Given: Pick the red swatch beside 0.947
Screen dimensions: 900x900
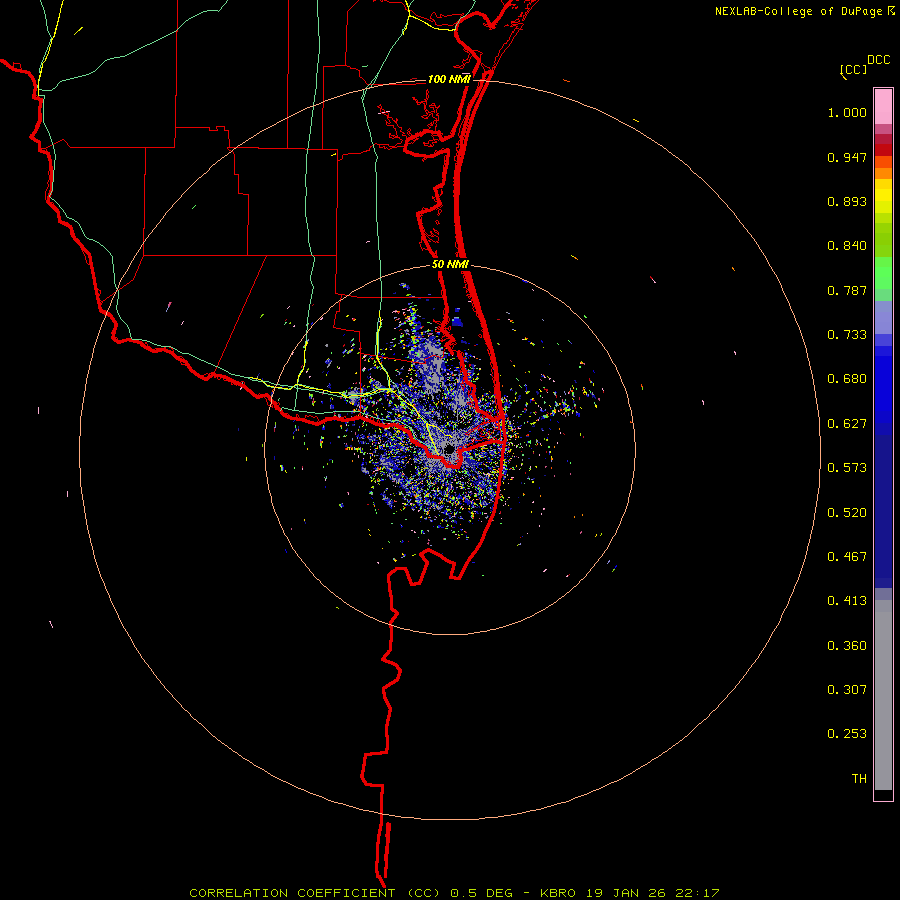Looking at the screenshot, I should [x=883, y=150].
